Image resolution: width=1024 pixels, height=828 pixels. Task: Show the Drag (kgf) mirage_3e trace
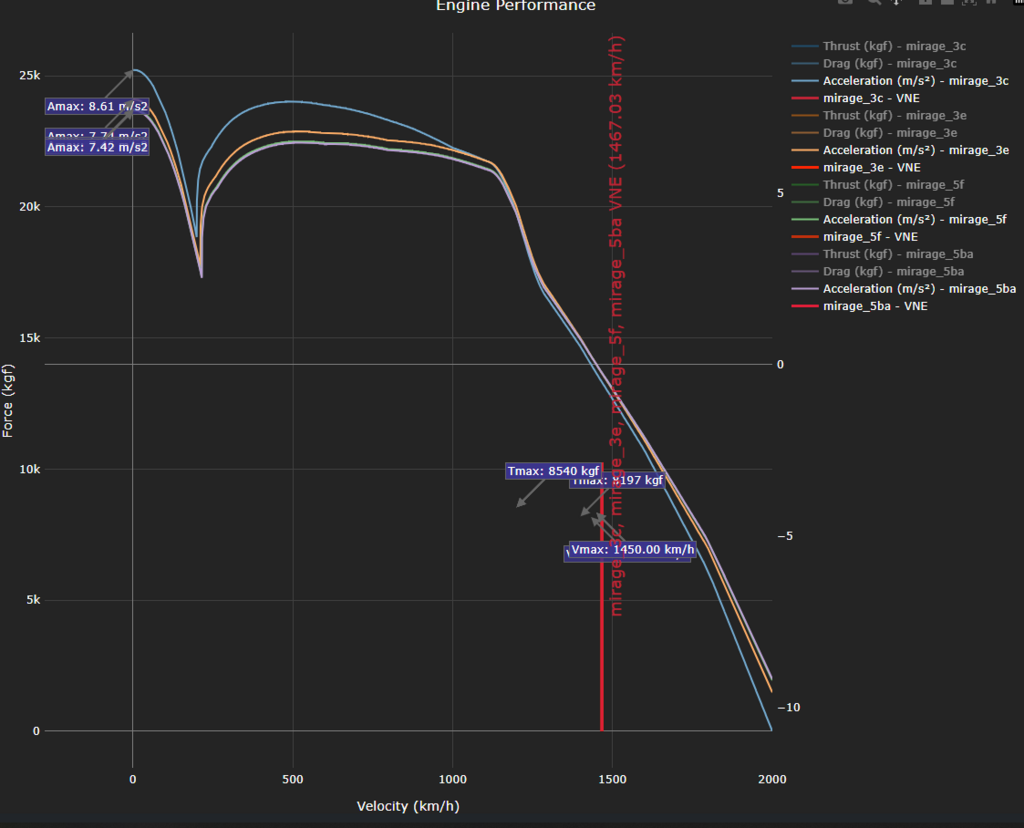(x=889, y=133)
